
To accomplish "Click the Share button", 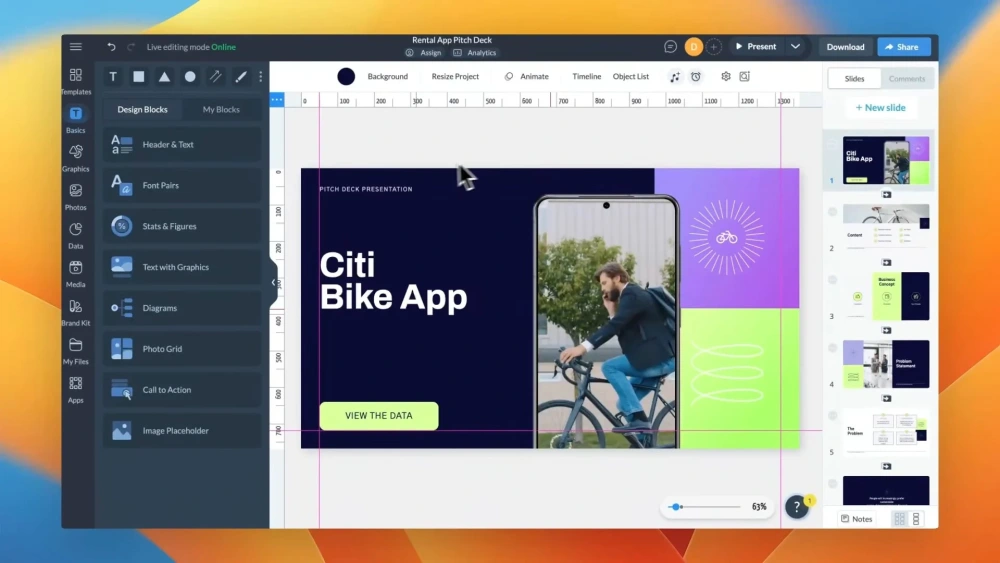I will pos(903,47).
